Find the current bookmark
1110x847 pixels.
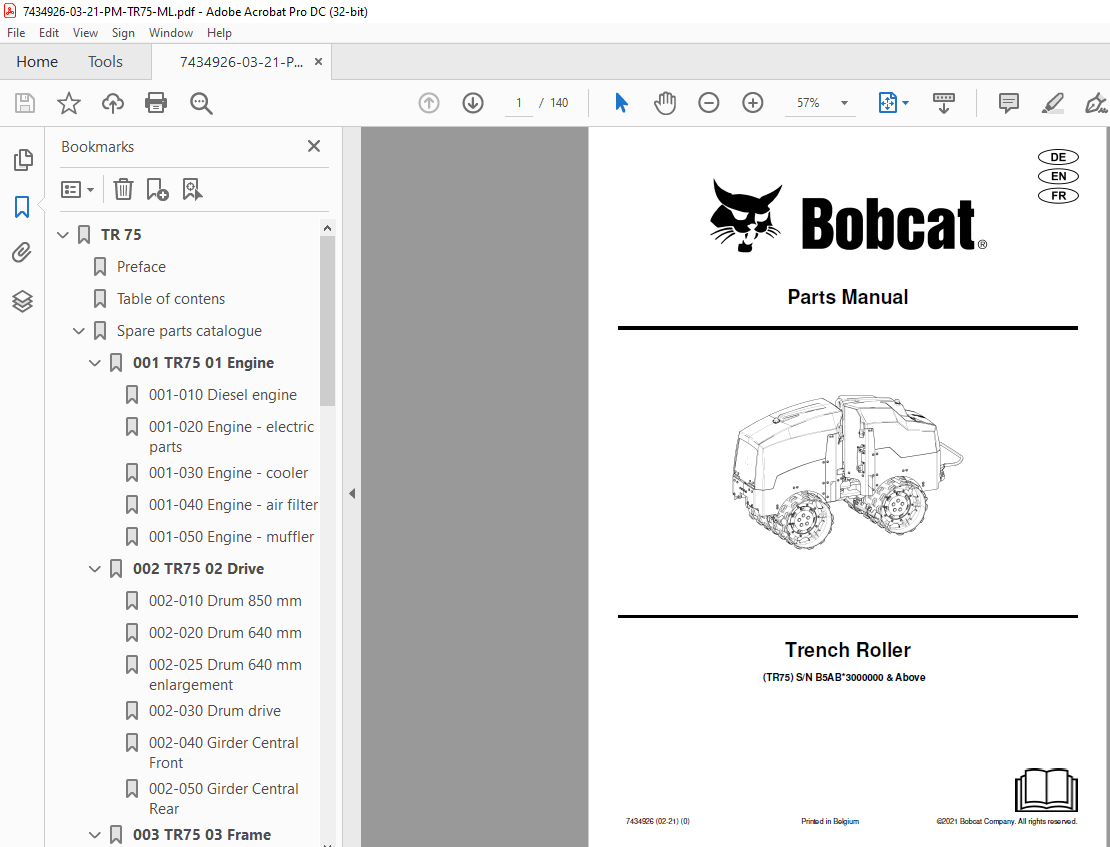192,189
